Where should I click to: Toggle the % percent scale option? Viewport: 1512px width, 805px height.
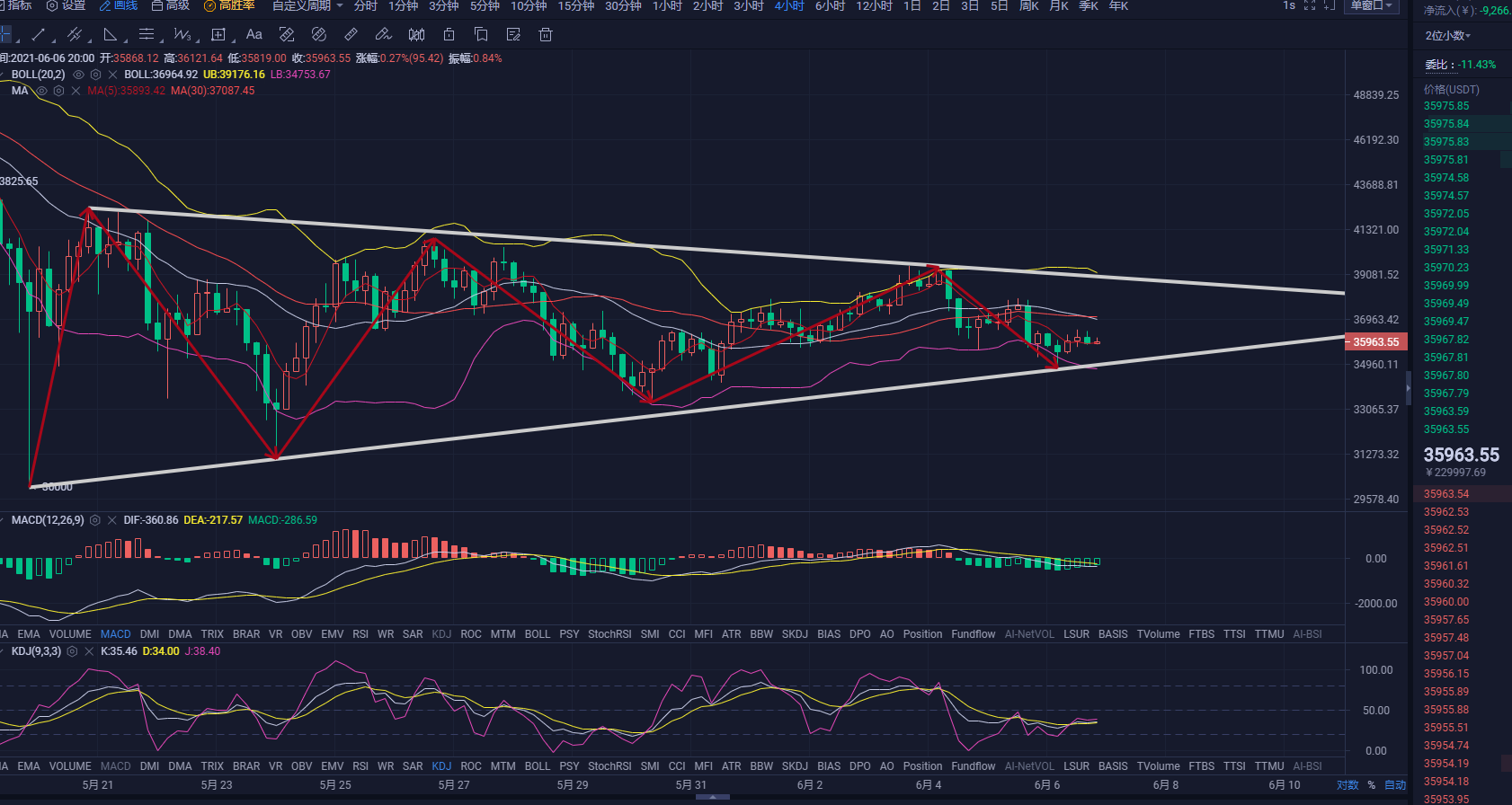1371,785
